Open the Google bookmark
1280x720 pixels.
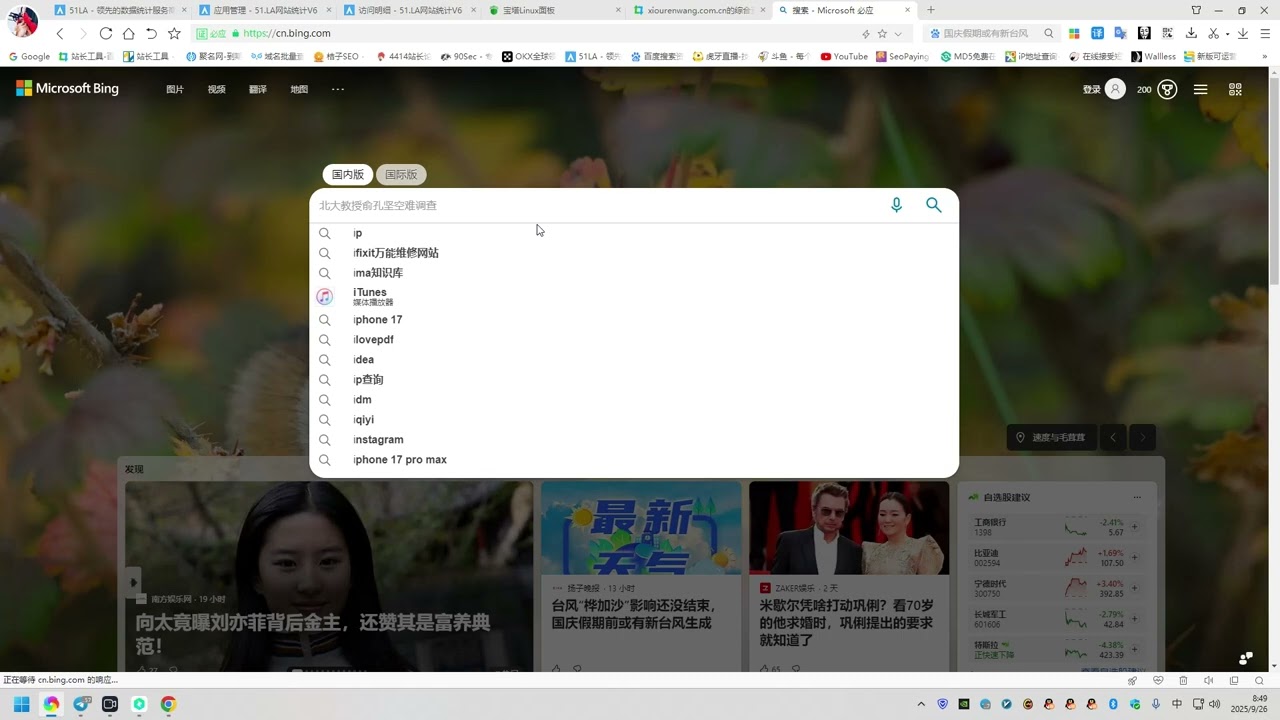pyautogui.click(x=29, y=57)
